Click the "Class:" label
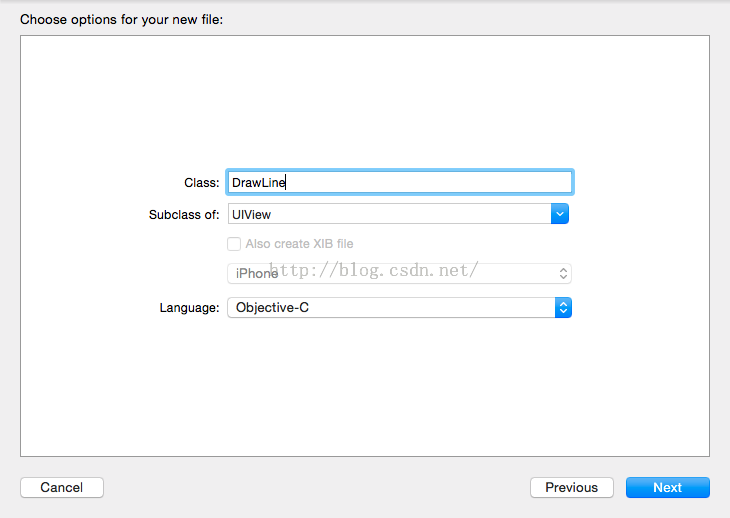The width and height of the screenshot is (730, 518). pos(202,183)
